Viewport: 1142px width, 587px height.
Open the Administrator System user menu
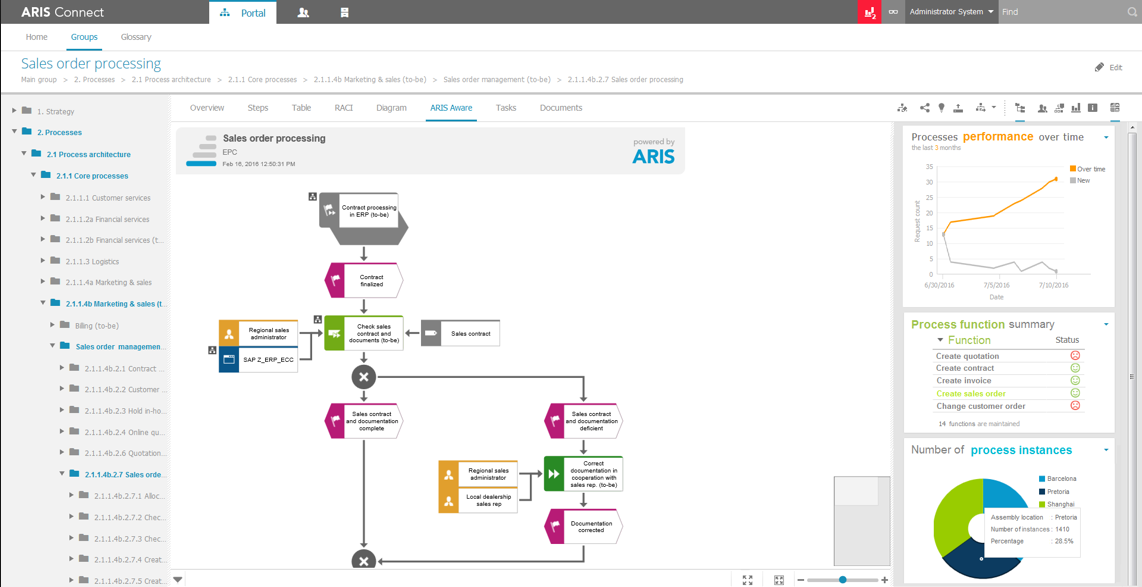tap(952, 12)
